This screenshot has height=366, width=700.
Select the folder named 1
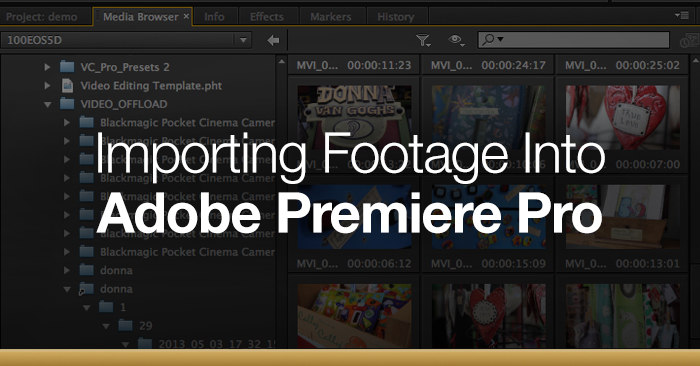pos(123,307)
